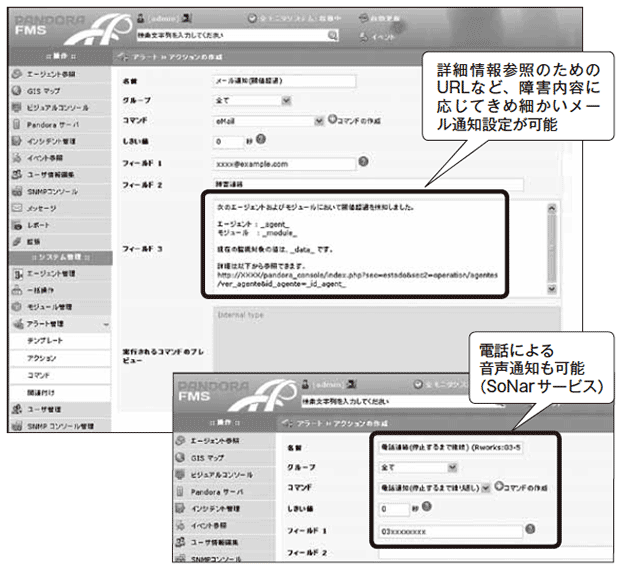Select コマンド under アラート管理
620x568 pixels.
[59, 375]
